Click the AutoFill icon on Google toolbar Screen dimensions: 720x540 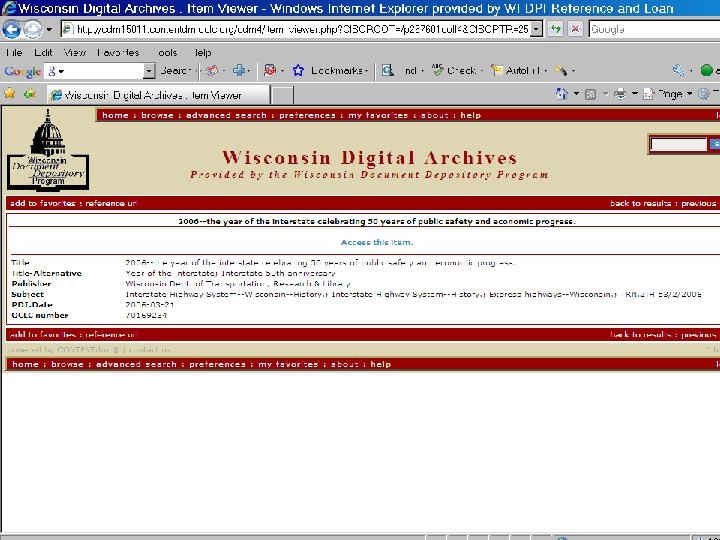tap(496, 70)
